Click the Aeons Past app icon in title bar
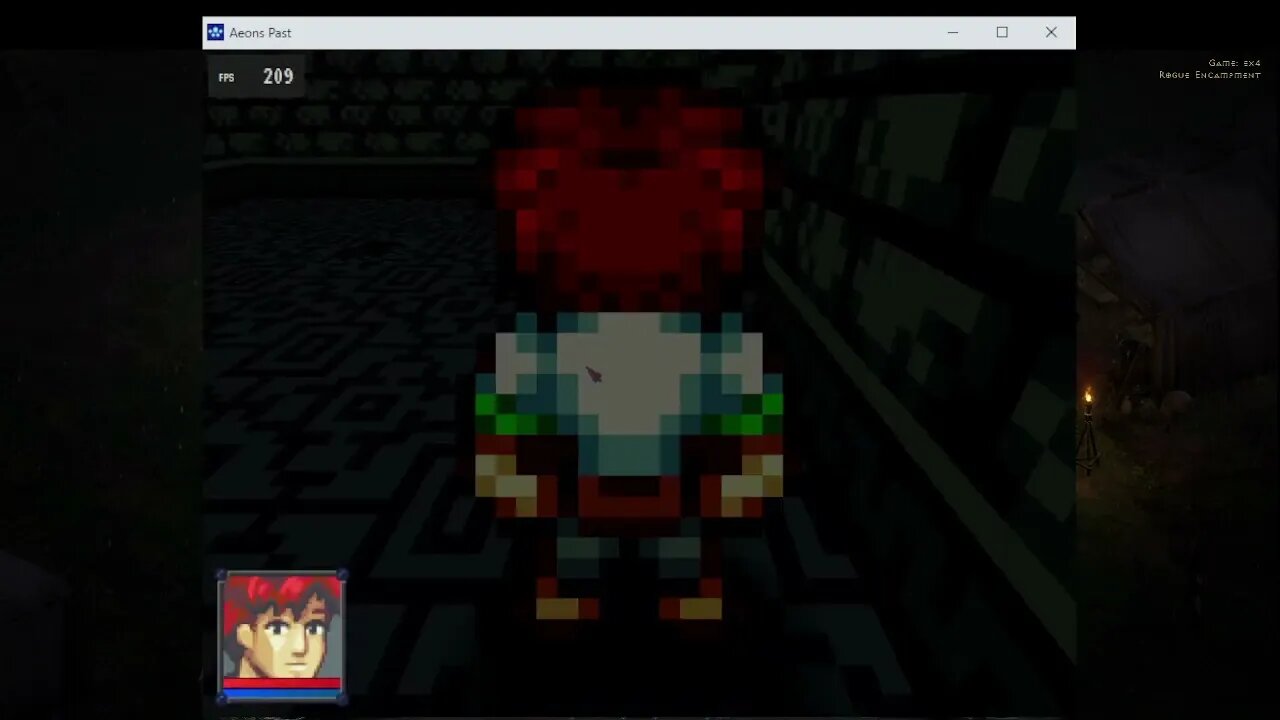 pos(215,33)
